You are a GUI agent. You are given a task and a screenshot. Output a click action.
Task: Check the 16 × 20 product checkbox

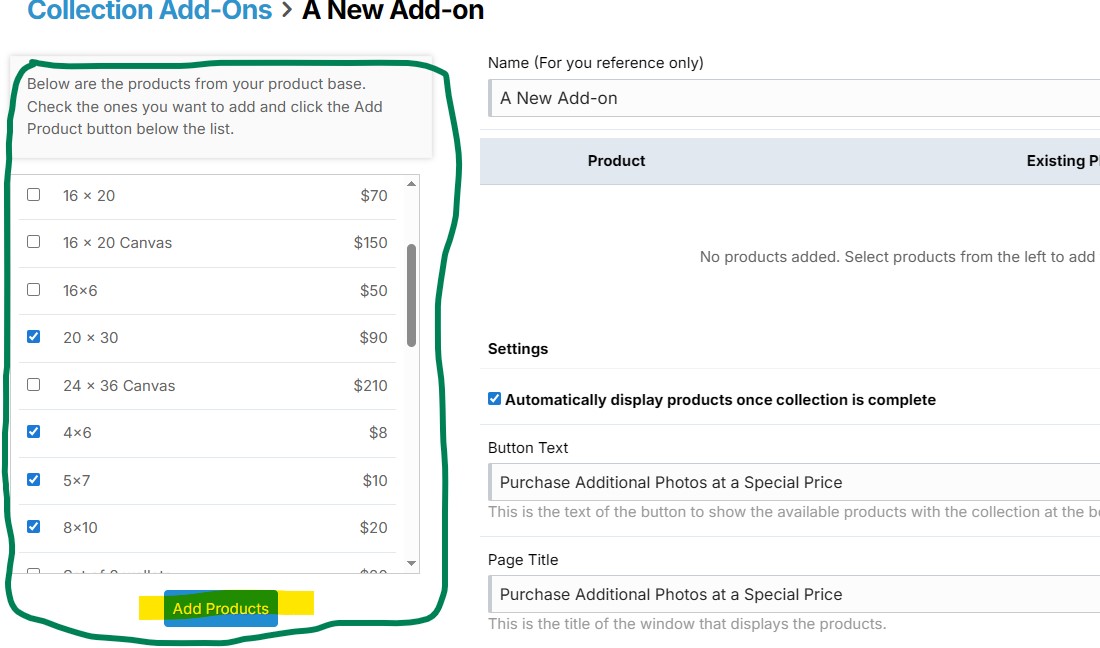click(x=34, y=194)
